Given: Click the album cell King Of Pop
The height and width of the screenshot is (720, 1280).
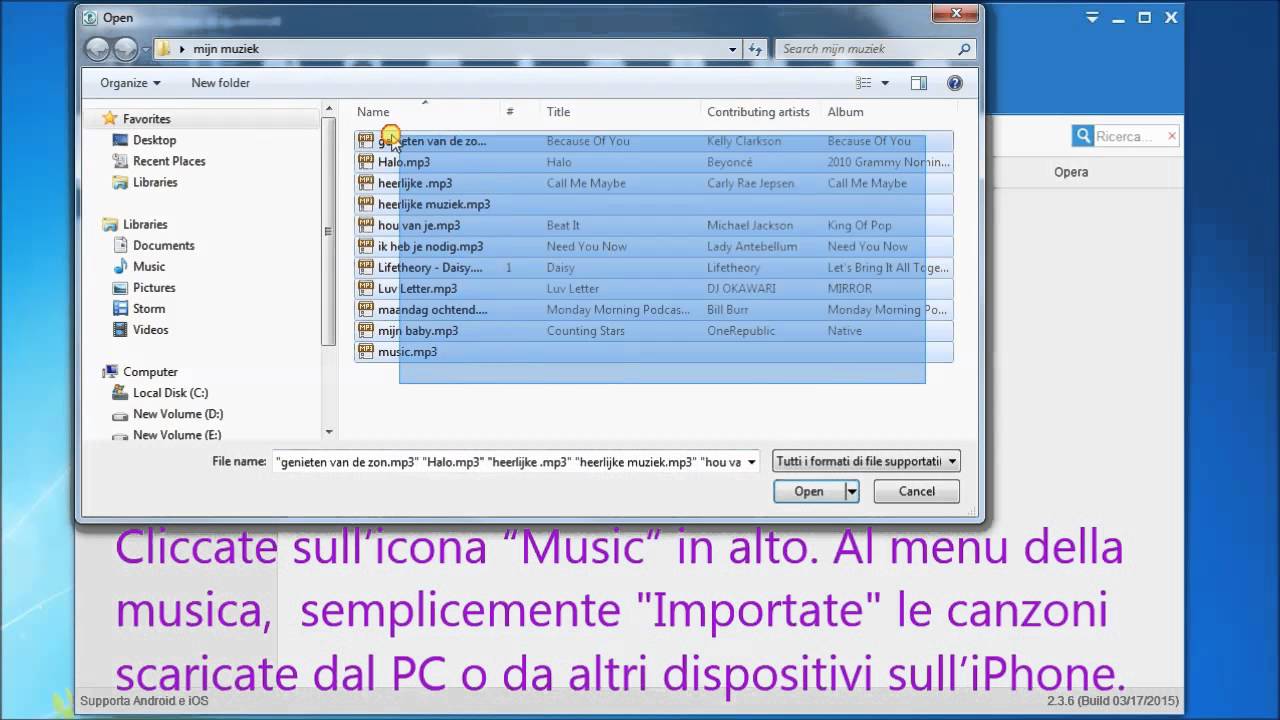Looking at the screenshot, I should pyautogui.click(x=860, y=225).
